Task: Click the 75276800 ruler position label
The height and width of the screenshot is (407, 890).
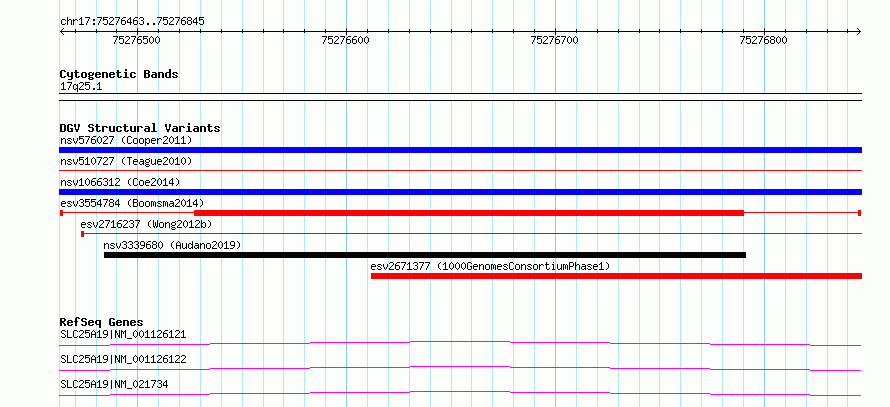Action: point(763,40)
